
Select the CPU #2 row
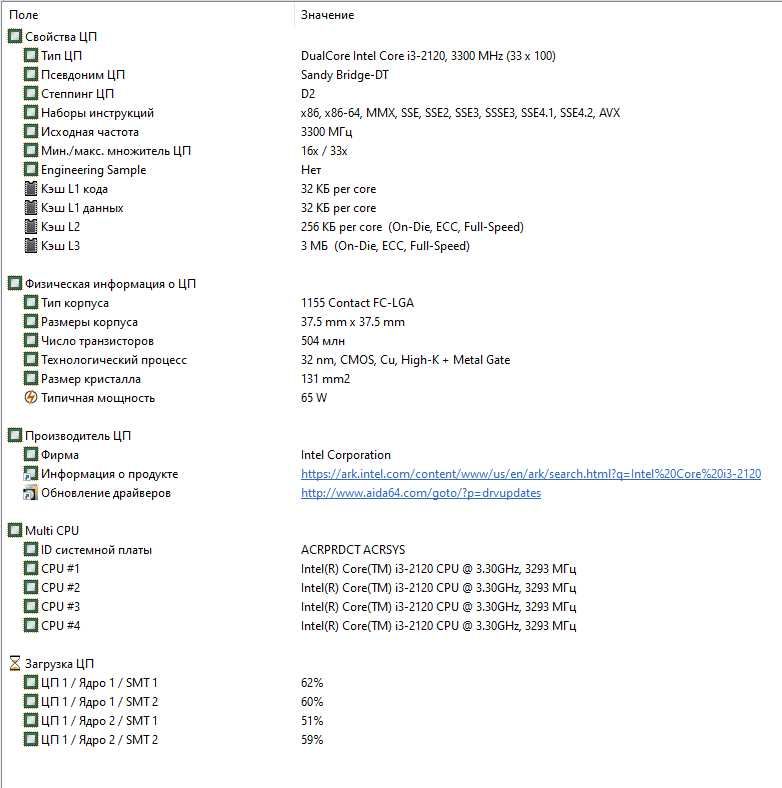(x=391, y=587)
